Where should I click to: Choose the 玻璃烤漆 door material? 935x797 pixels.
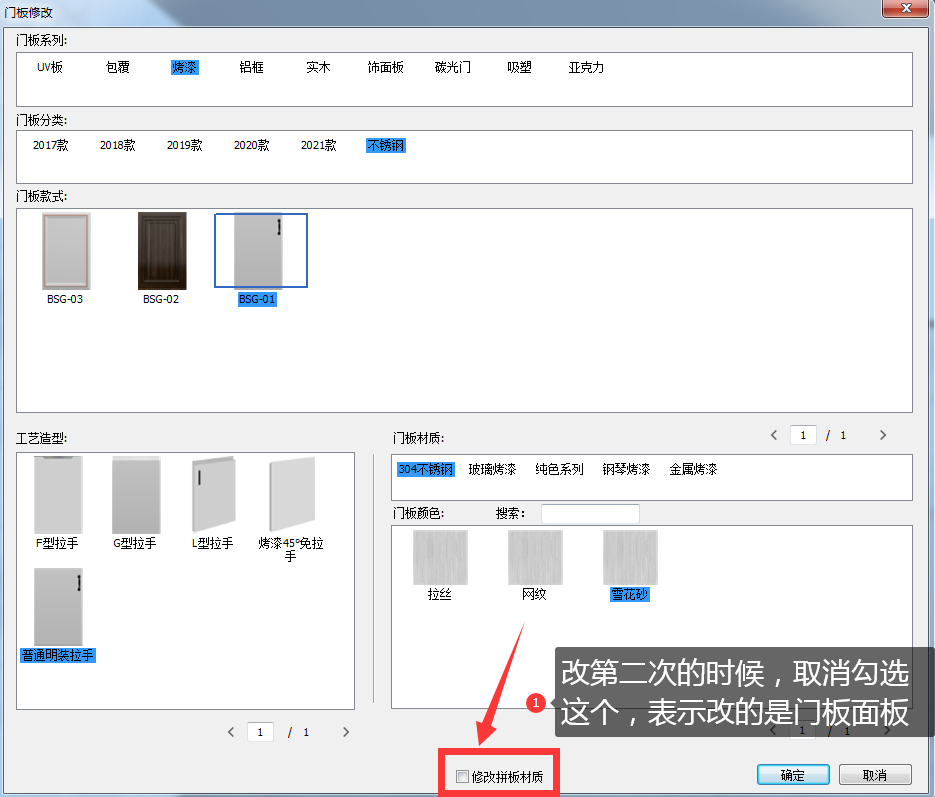tap(492, 470)
